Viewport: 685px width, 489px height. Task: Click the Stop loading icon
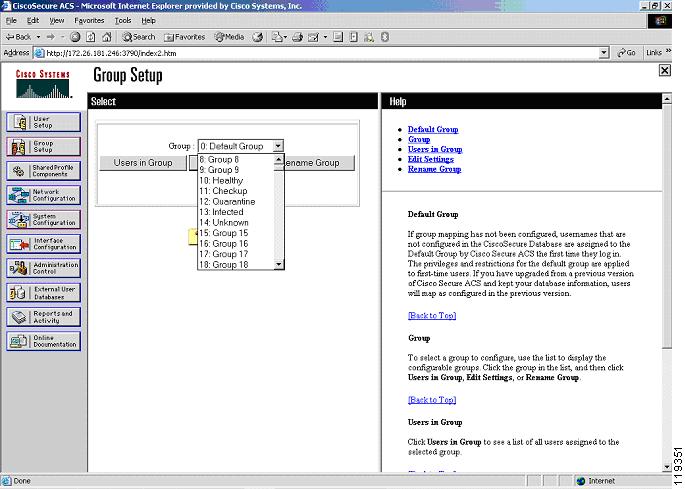coord(75,37)
